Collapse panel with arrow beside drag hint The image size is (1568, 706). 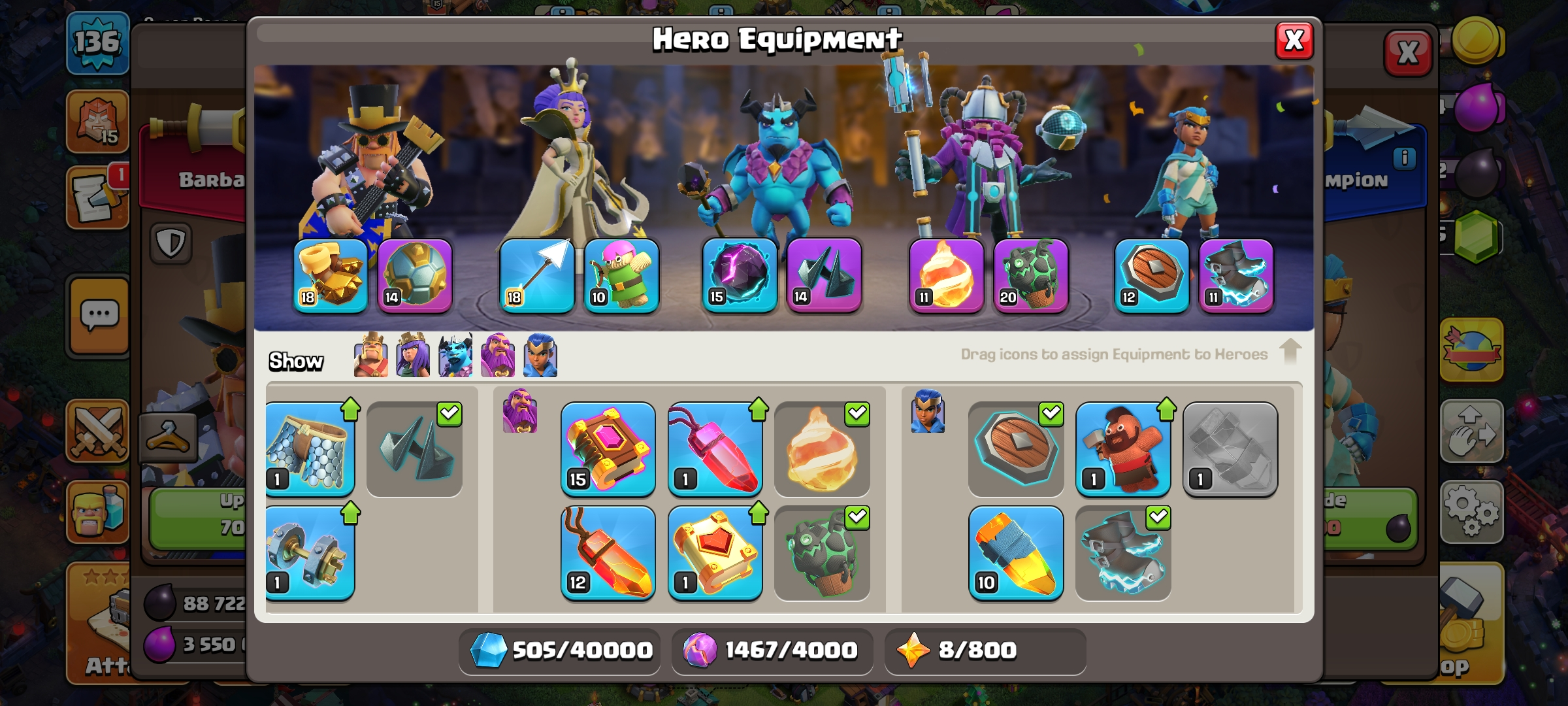coord(1290,352)
